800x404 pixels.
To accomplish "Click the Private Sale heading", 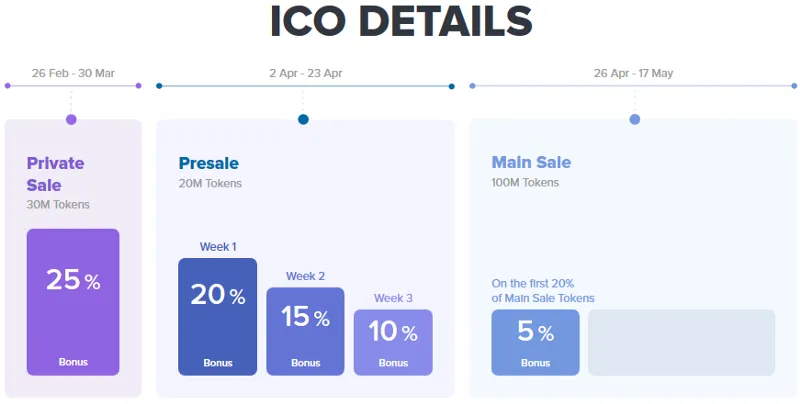I will pos(55,174).
